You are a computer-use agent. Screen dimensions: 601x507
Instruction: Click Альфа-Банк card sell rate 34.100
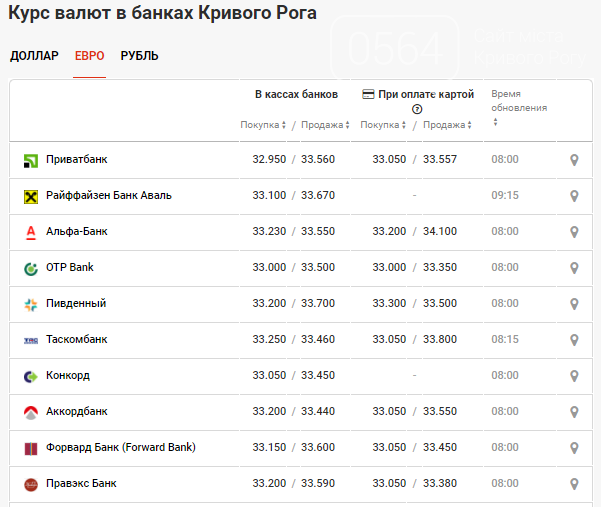(440, 231)
